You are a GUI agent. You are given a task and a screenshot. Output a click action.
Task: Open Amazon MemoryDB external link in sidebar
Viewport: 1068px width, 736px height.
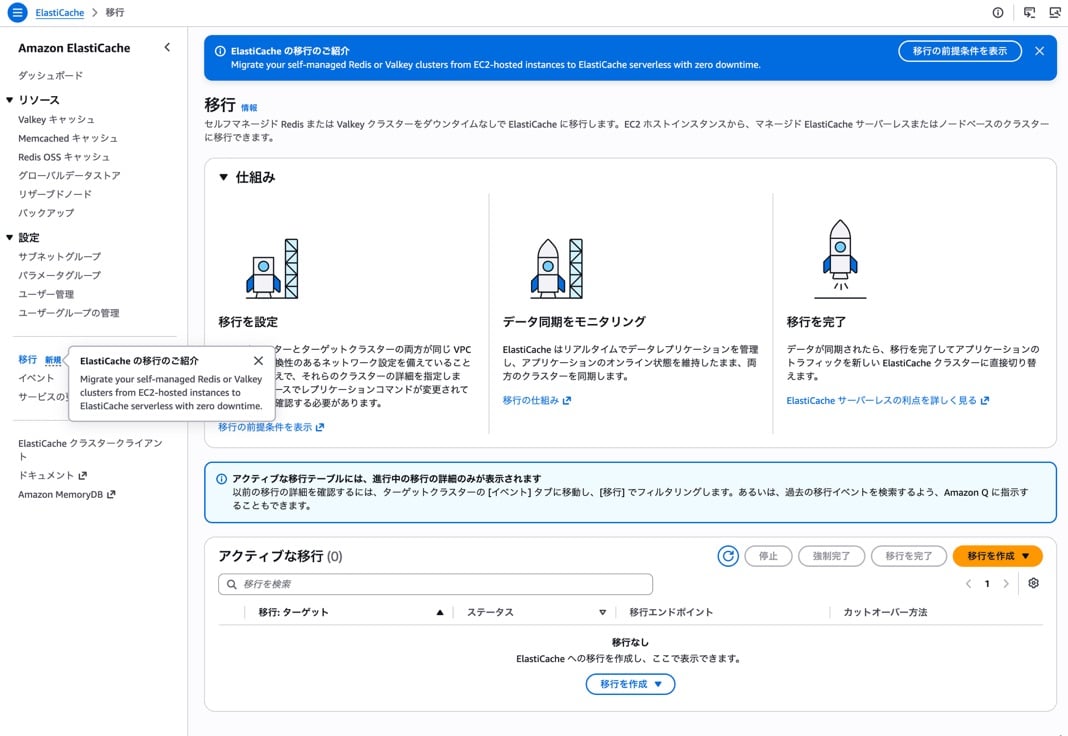67,494
